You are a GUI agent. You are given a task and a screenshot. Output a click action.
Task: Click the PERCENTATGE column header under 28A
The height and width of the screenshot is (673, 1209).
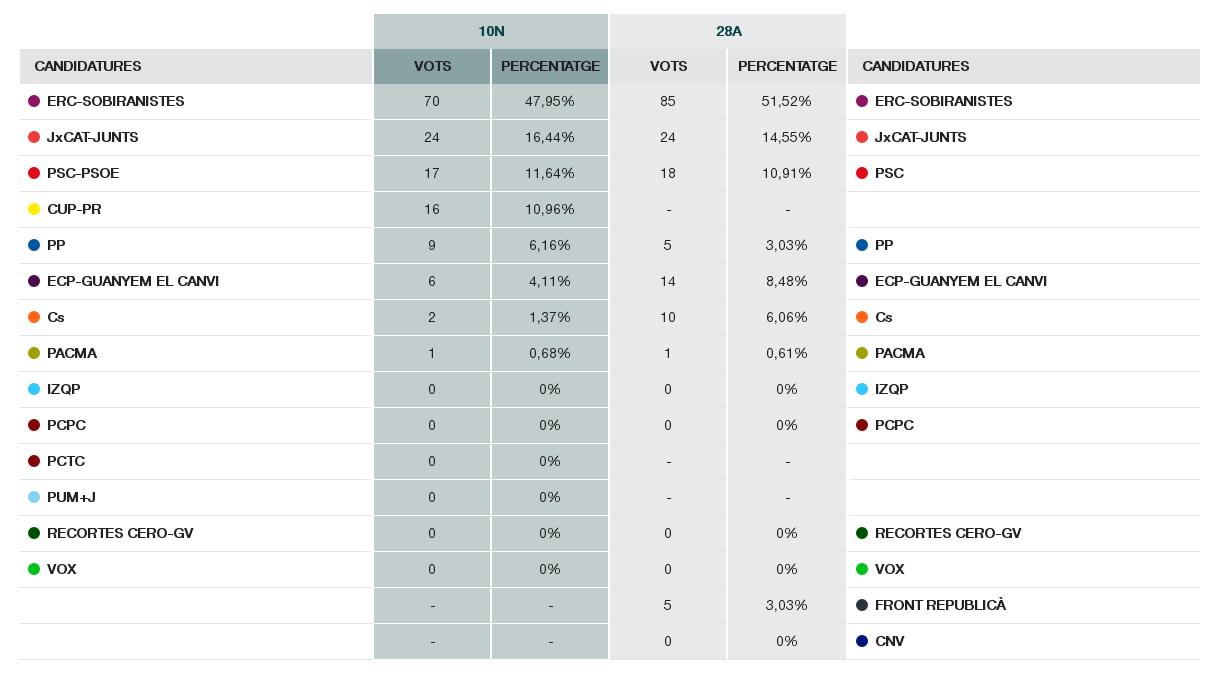pos(787,66)
